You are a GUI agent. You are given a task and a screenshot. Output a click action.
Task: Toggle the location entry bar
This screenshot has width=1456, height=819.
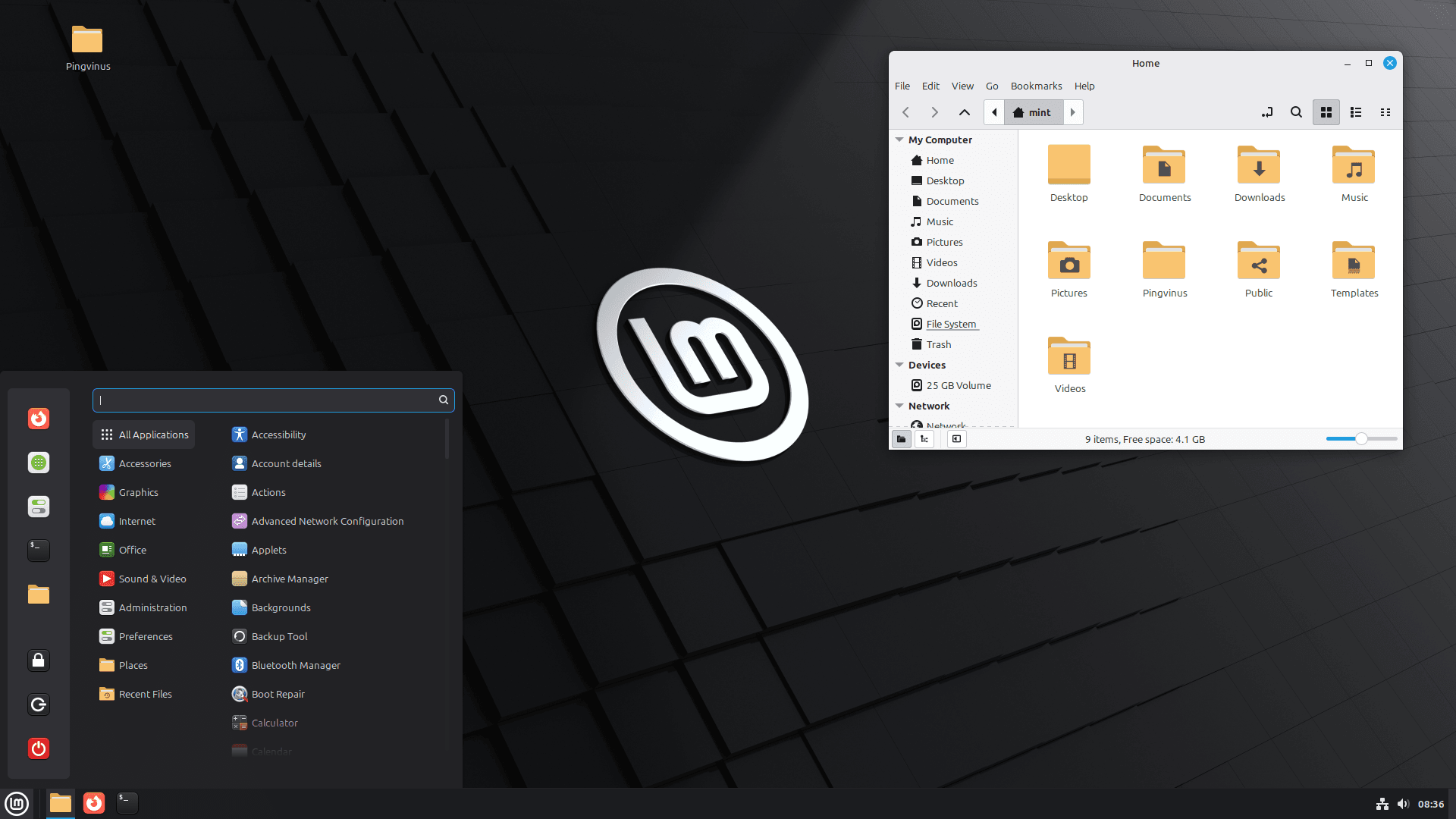pyautogui.click(x=1266, y=112)
